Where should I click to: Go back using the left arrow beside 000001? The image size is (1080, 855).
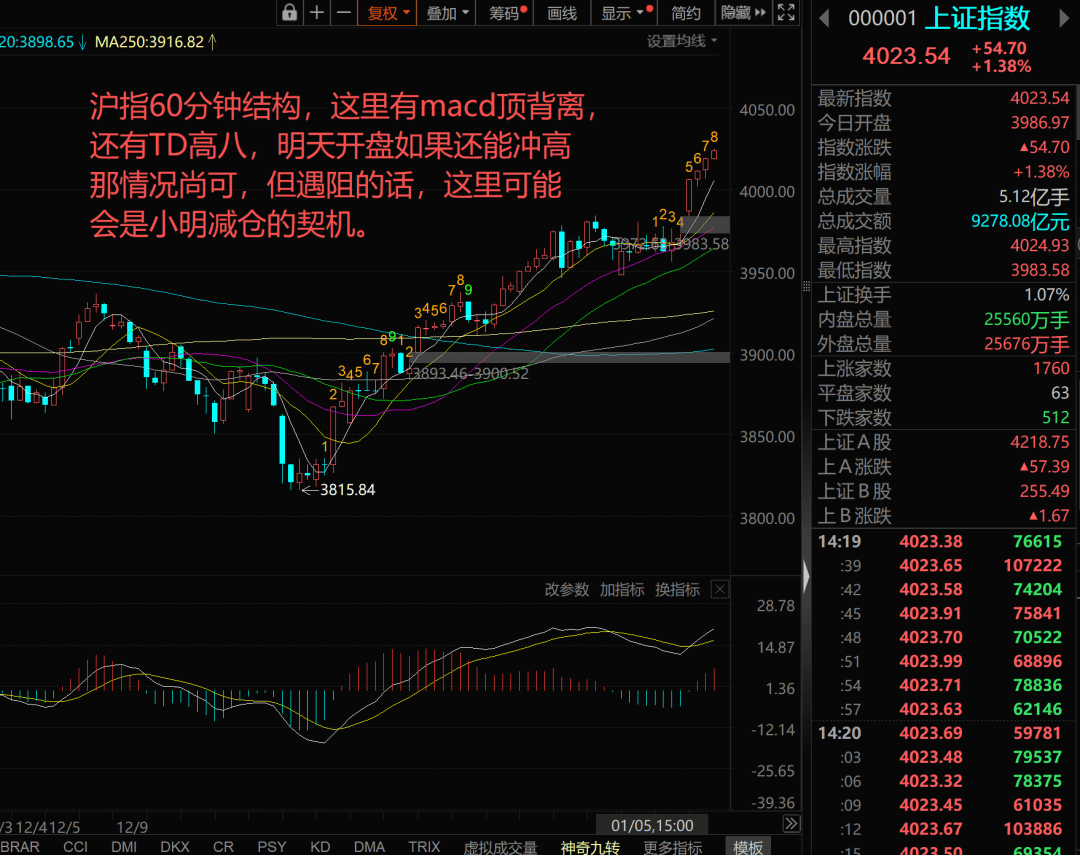tap(823, 17)
